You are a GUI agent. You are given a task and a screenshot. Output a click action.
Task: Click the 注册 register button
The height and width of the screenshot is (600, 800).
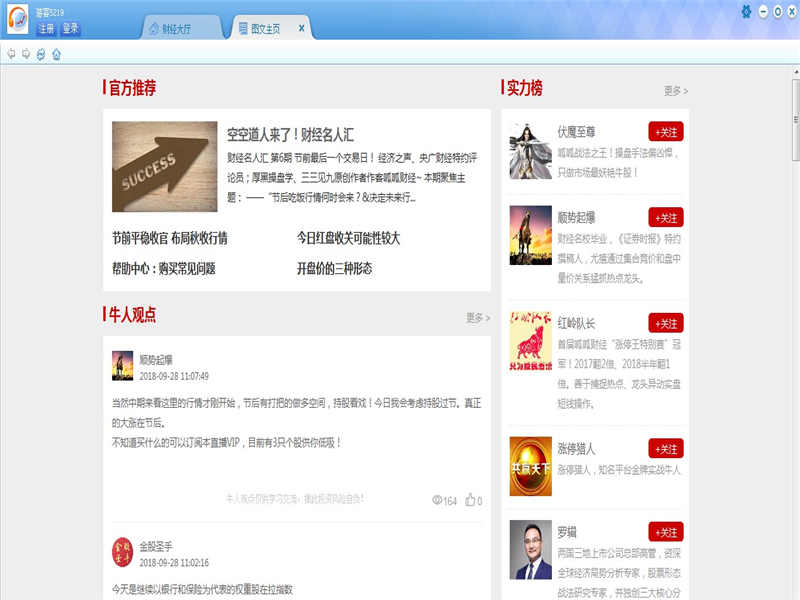tap(46, 29)
